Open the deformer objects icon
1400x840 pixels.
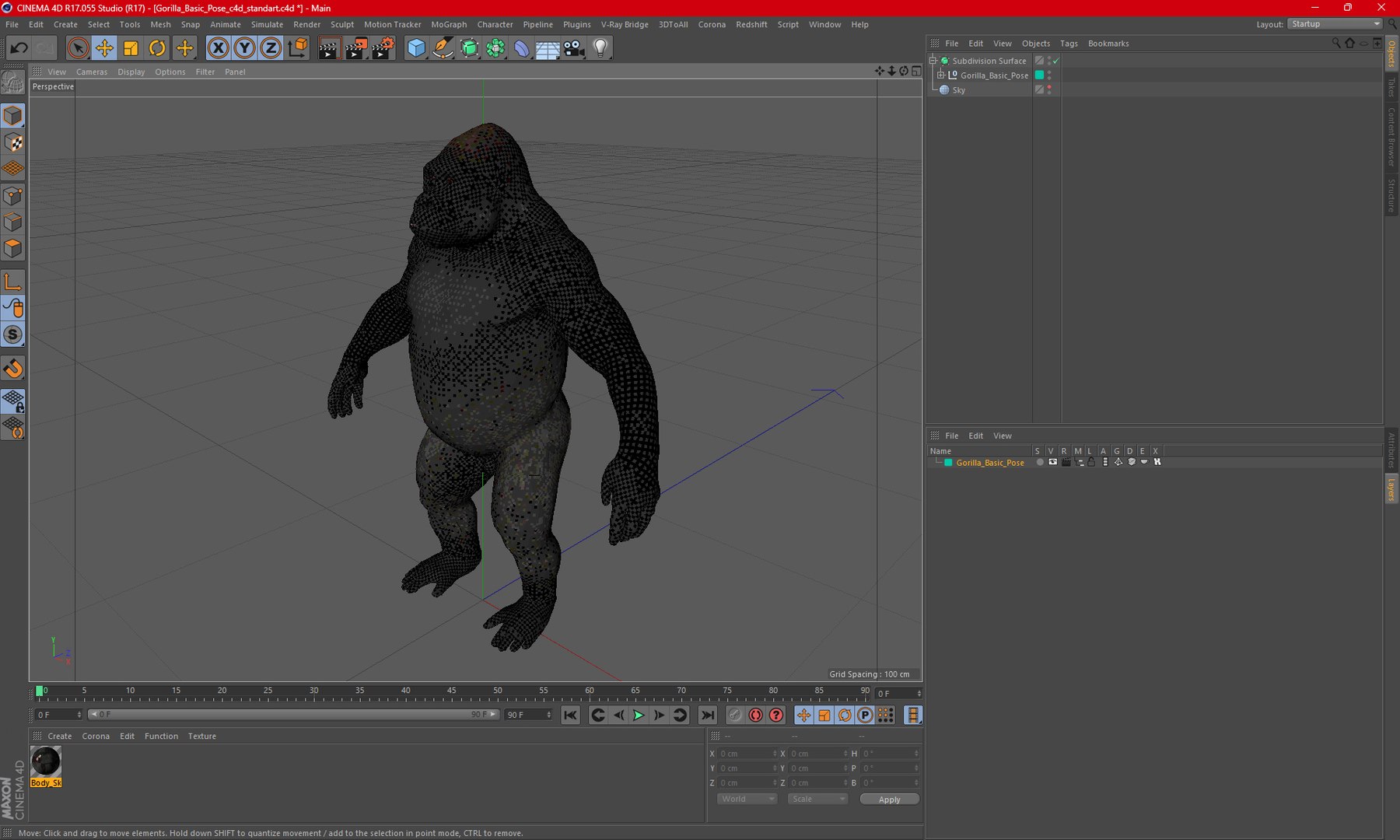coord(521,48)
